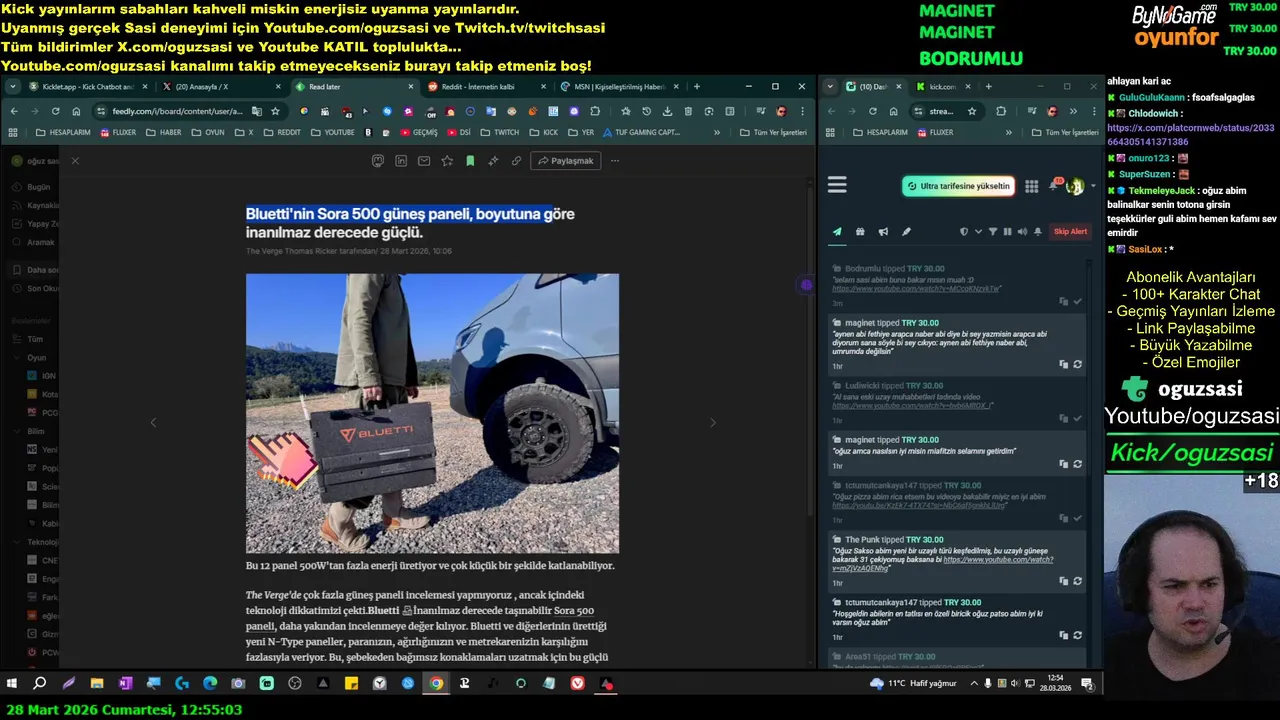Switch to the (10) Dashboard tab in the right window

[x=873, y=87]
